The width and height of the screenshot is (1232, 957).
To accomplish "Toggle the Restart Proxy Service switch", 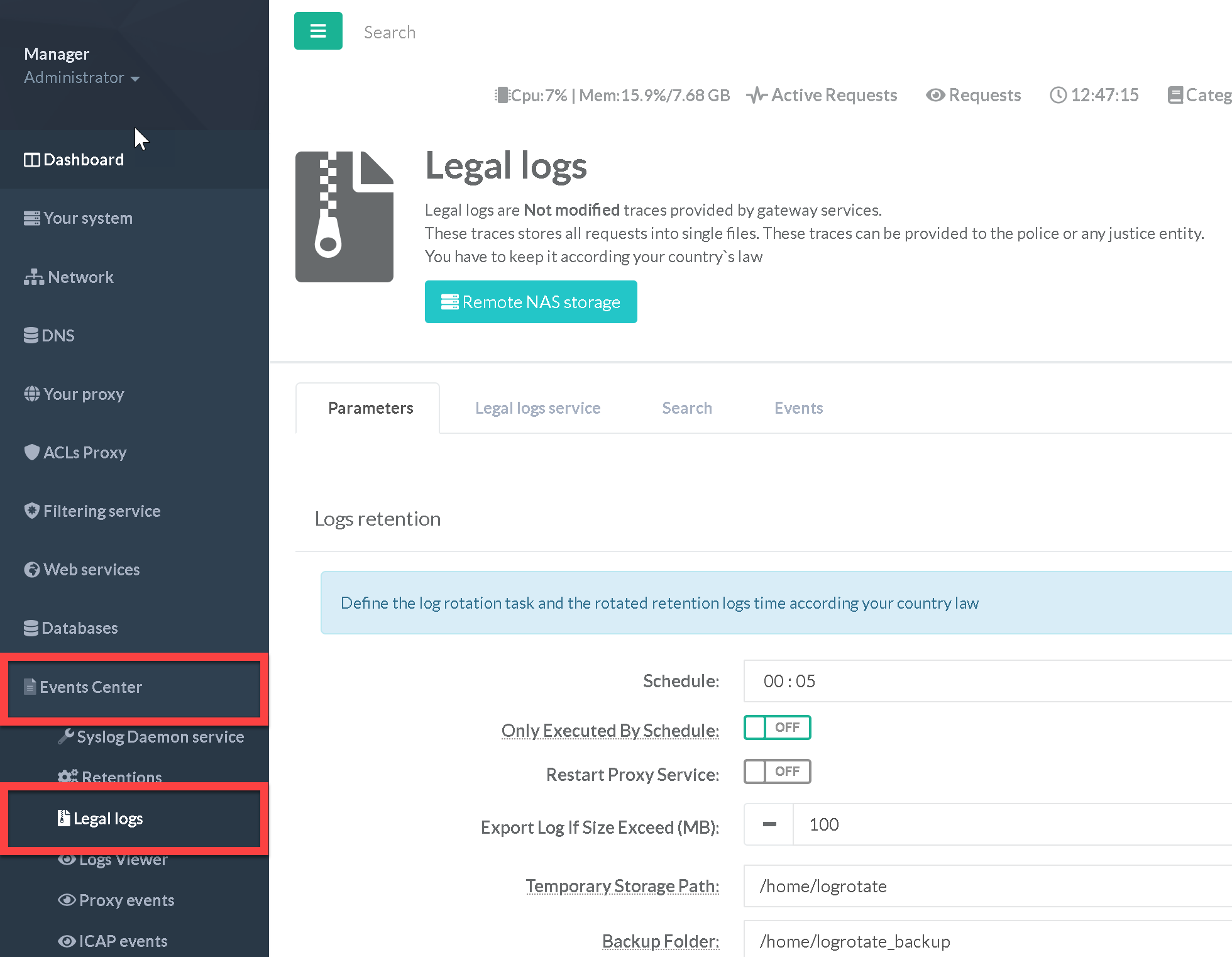I will pos(777,772).
